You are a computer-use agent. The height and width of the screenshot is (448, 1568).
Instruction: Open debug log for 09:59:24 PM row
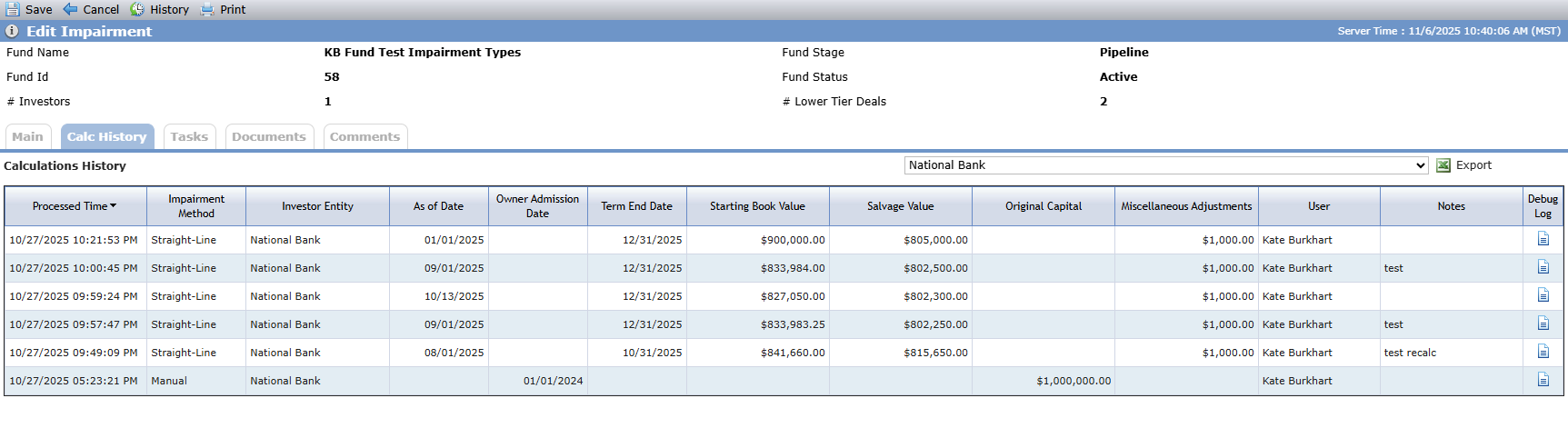pos(1543,295)
